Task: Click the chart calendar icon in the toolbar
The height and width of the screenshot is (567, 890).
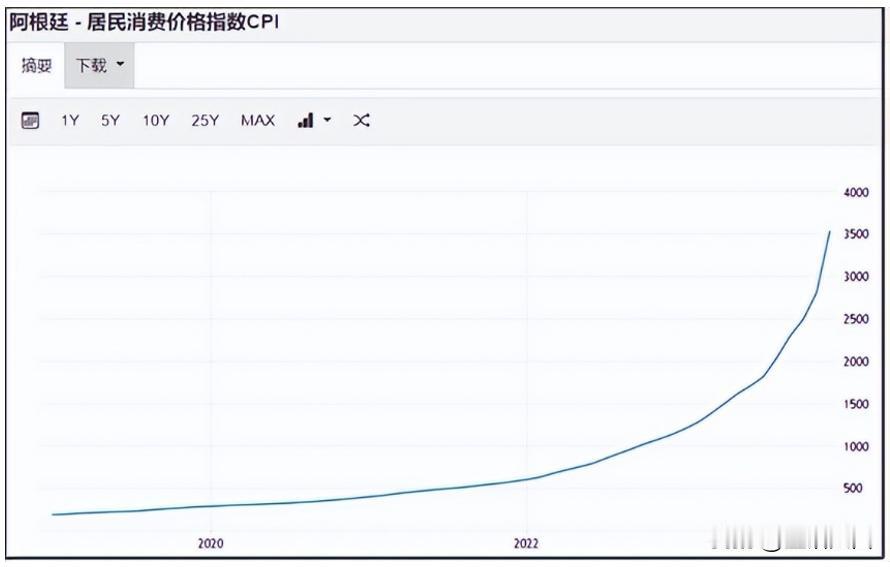Action: [x=30, y=120]
